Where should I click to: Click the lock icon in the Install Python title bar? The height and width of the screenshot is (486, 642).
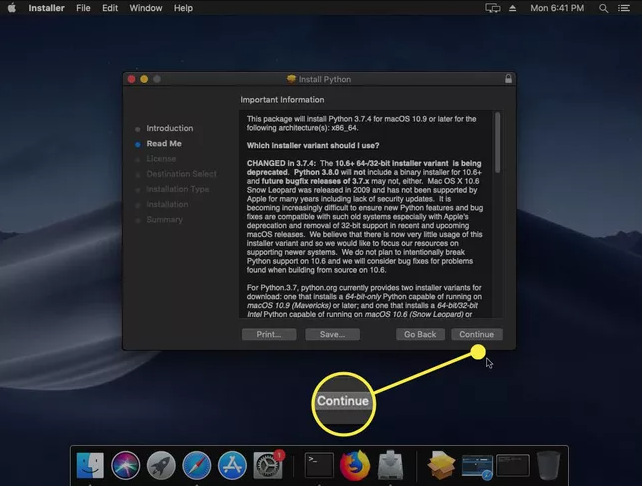pos(508,79)
